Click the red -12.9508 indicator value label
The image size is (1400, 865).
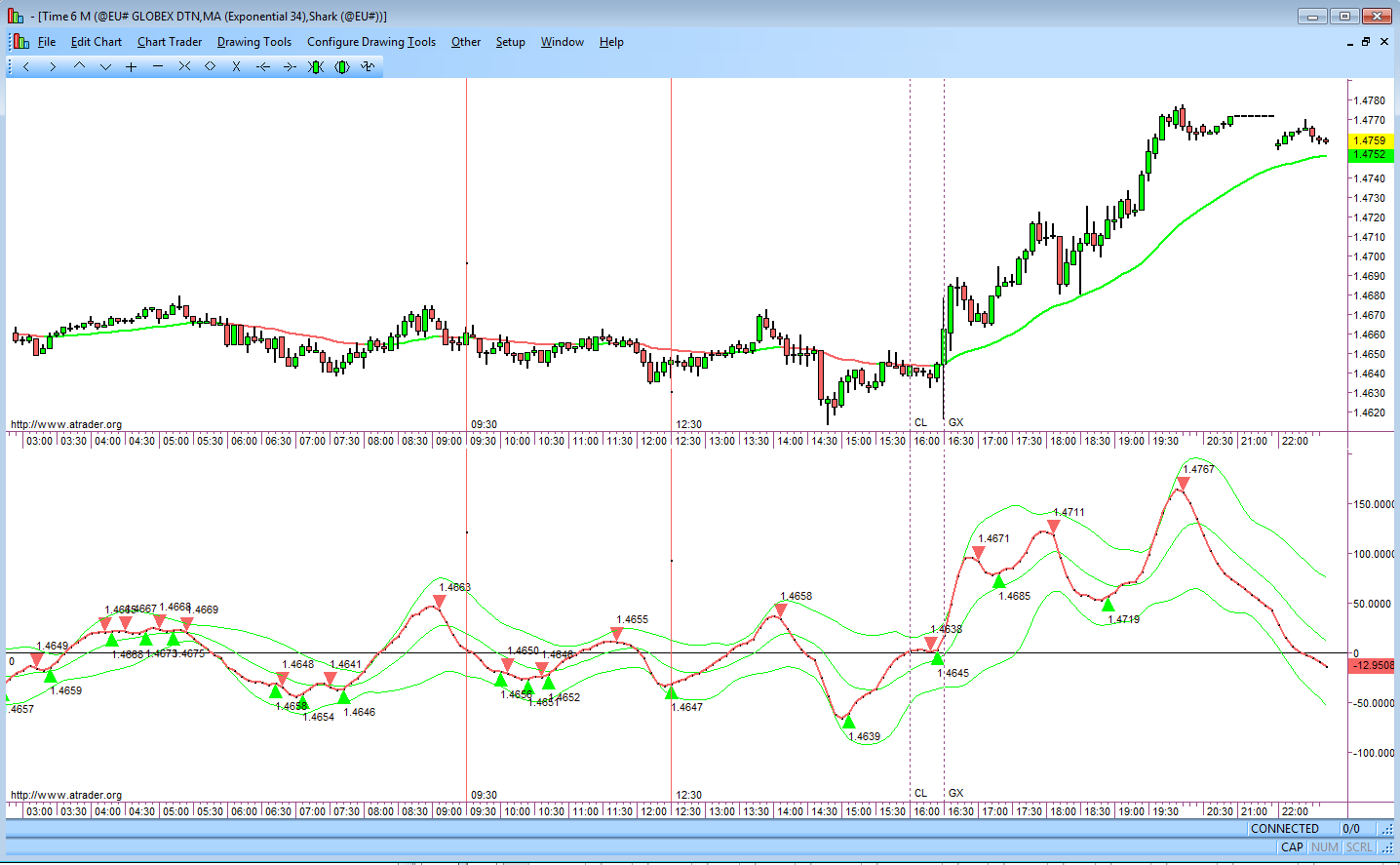1372,665
